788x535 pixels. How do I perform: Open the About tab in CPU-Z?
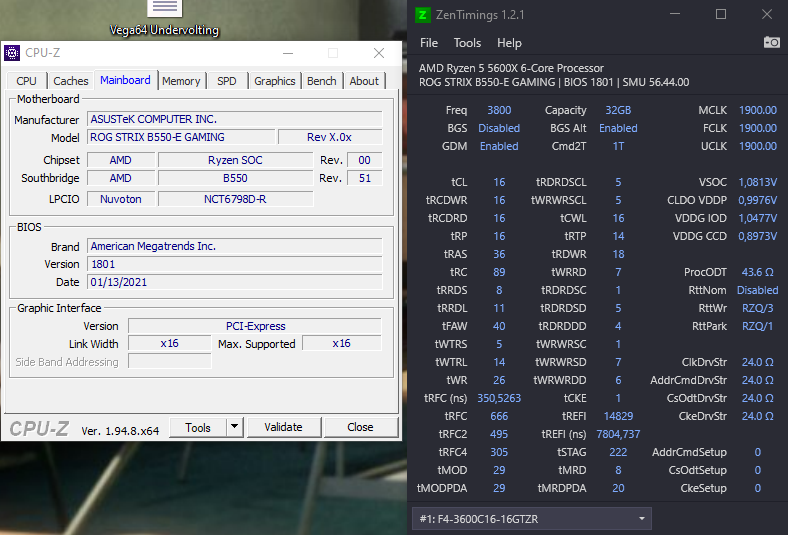tap(364, 81)
